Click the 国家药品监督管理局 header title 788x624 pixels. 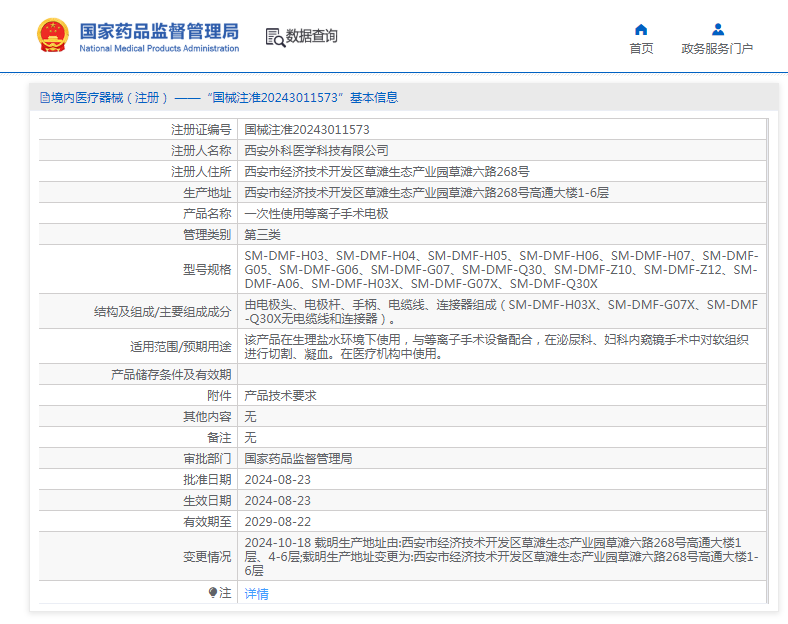(x=159, y=29)
